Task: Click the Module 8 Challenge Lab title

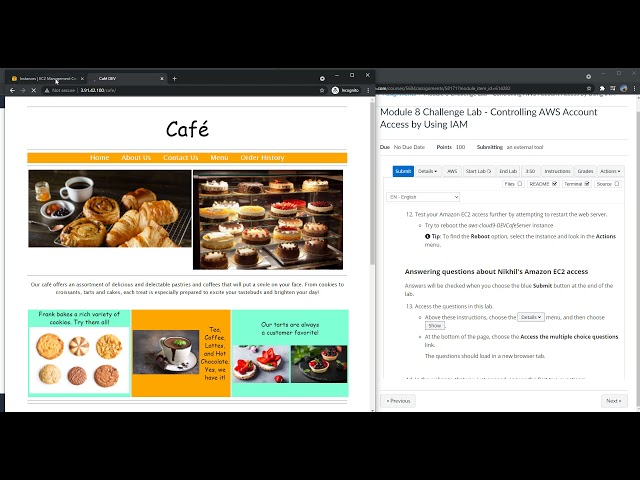Action: point(489,118)
